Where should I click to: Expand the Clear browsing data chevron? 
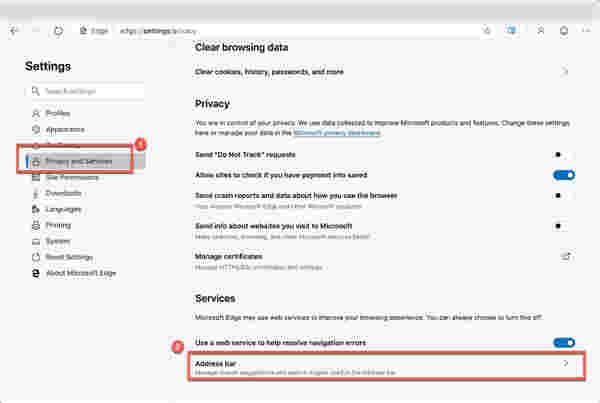click(566, 72)
